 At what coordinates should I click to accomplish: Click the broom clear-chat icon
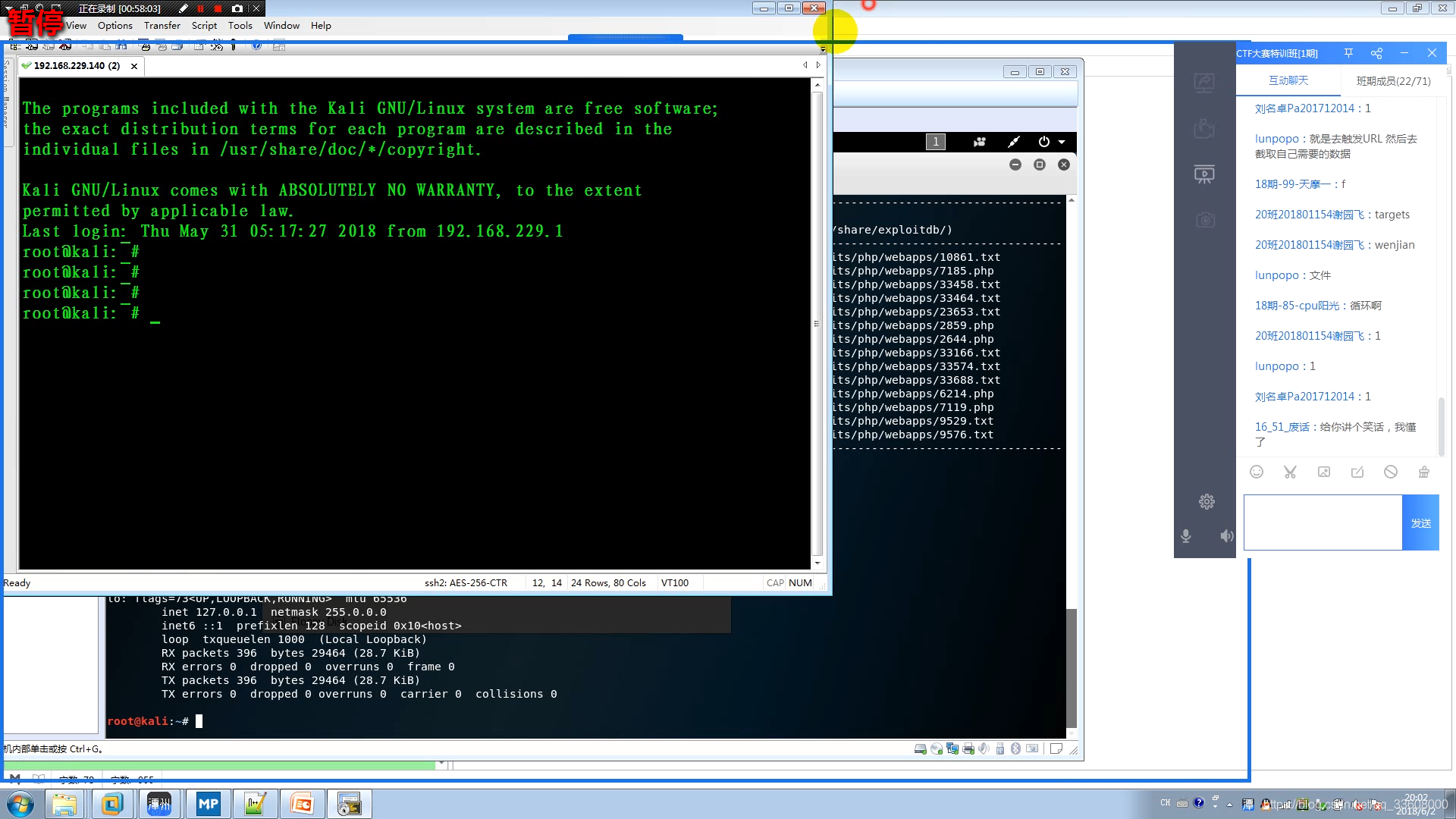1423,472
